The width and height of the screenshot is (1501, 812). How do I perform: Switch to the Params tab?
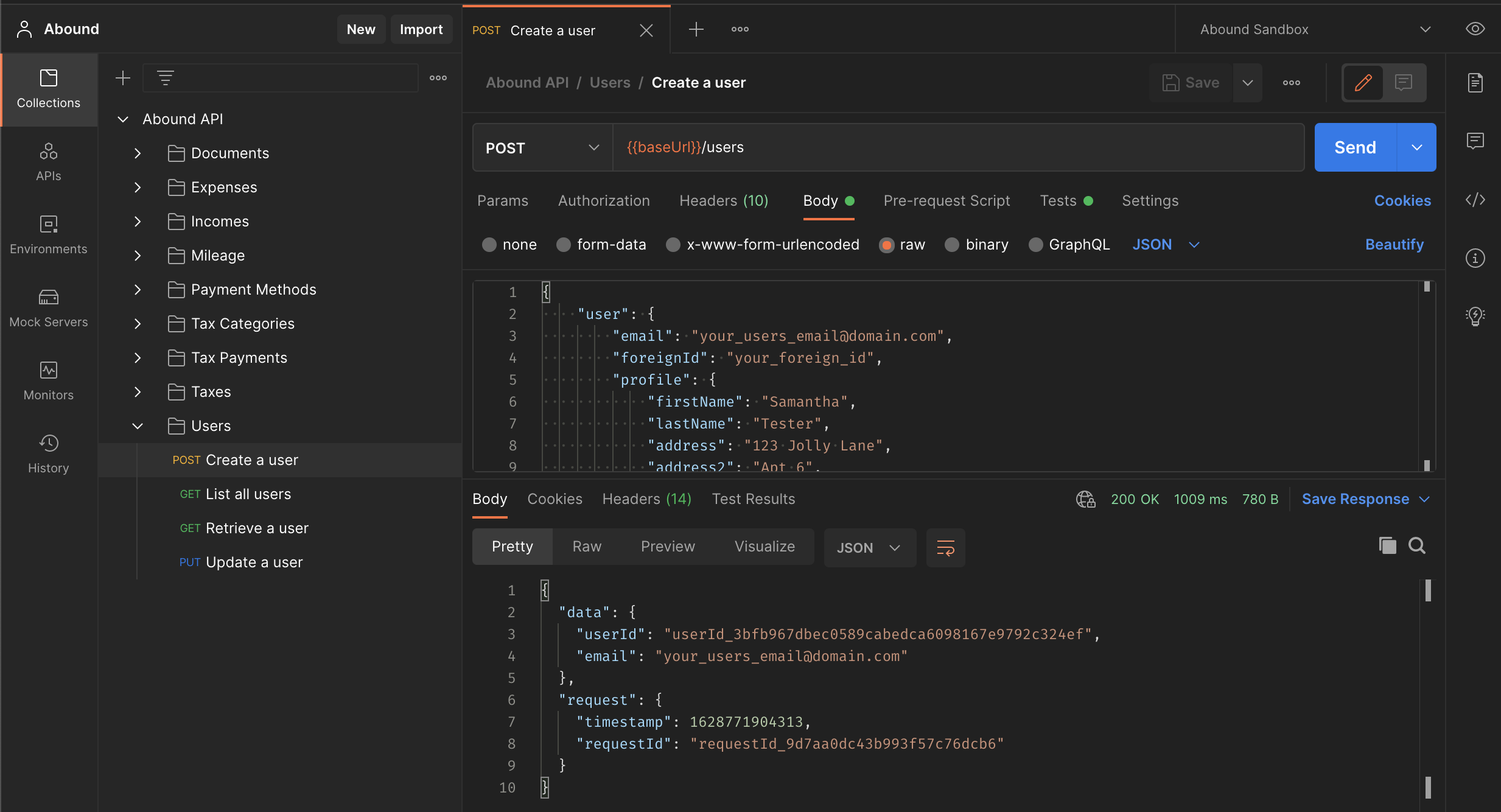pos(503,201)
